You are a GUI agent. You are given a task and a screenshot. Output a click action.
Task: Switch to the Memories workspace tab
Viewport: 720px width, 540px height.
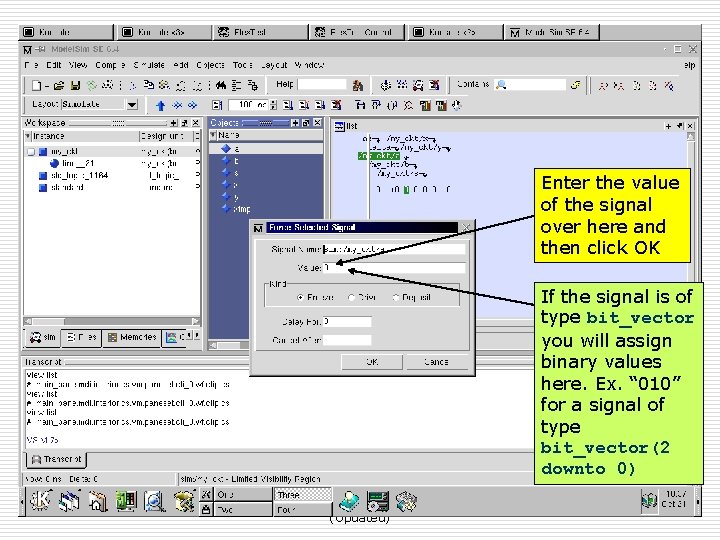point(132,338)
